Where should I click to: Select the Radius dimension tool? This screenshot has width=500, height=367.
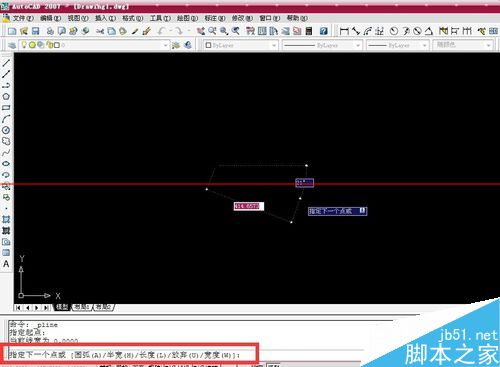(394, 31)
